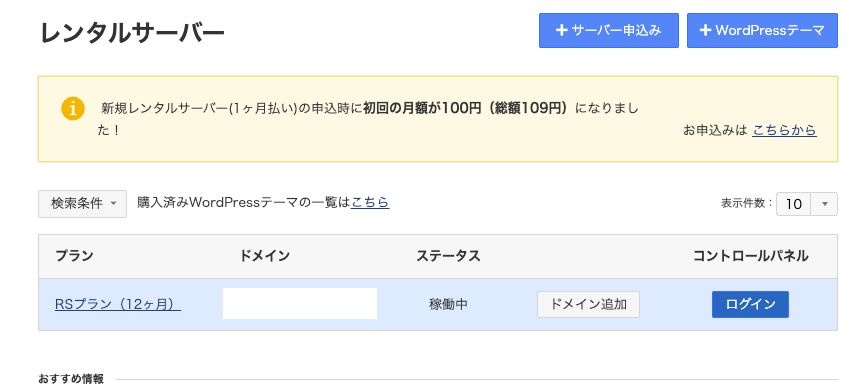Expand the 検索条件 dropdown
Image resolution: width=849 pixels, height=387 pixels.
coord(82,204)
